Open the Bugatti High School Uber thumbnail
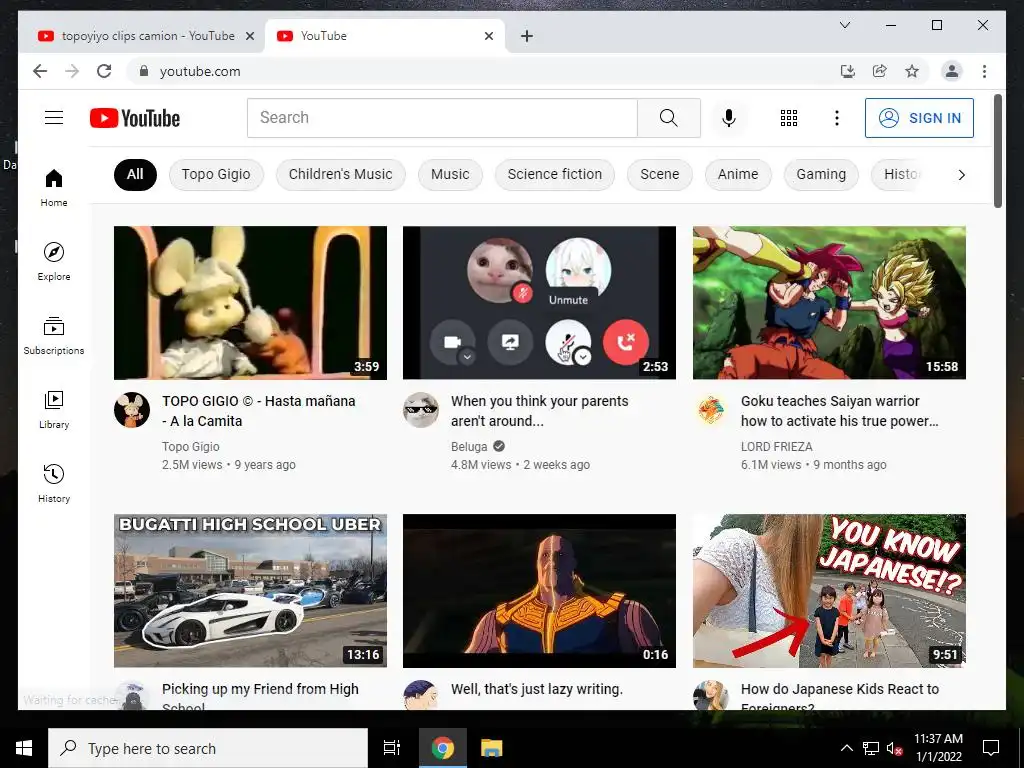 (250, 590)
